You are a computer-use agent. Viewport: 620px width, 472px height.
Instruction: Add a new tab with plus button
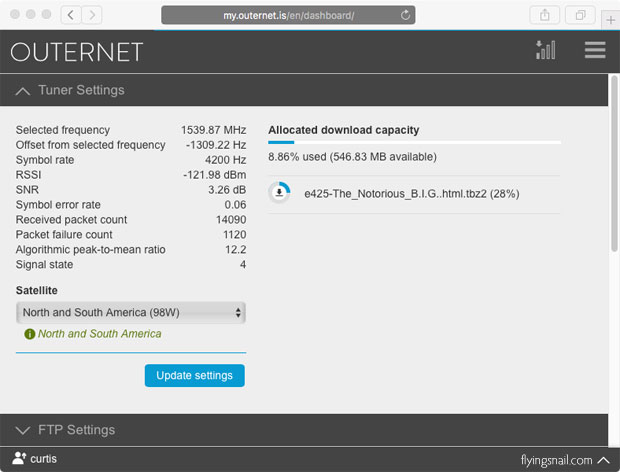click(610, 20)
